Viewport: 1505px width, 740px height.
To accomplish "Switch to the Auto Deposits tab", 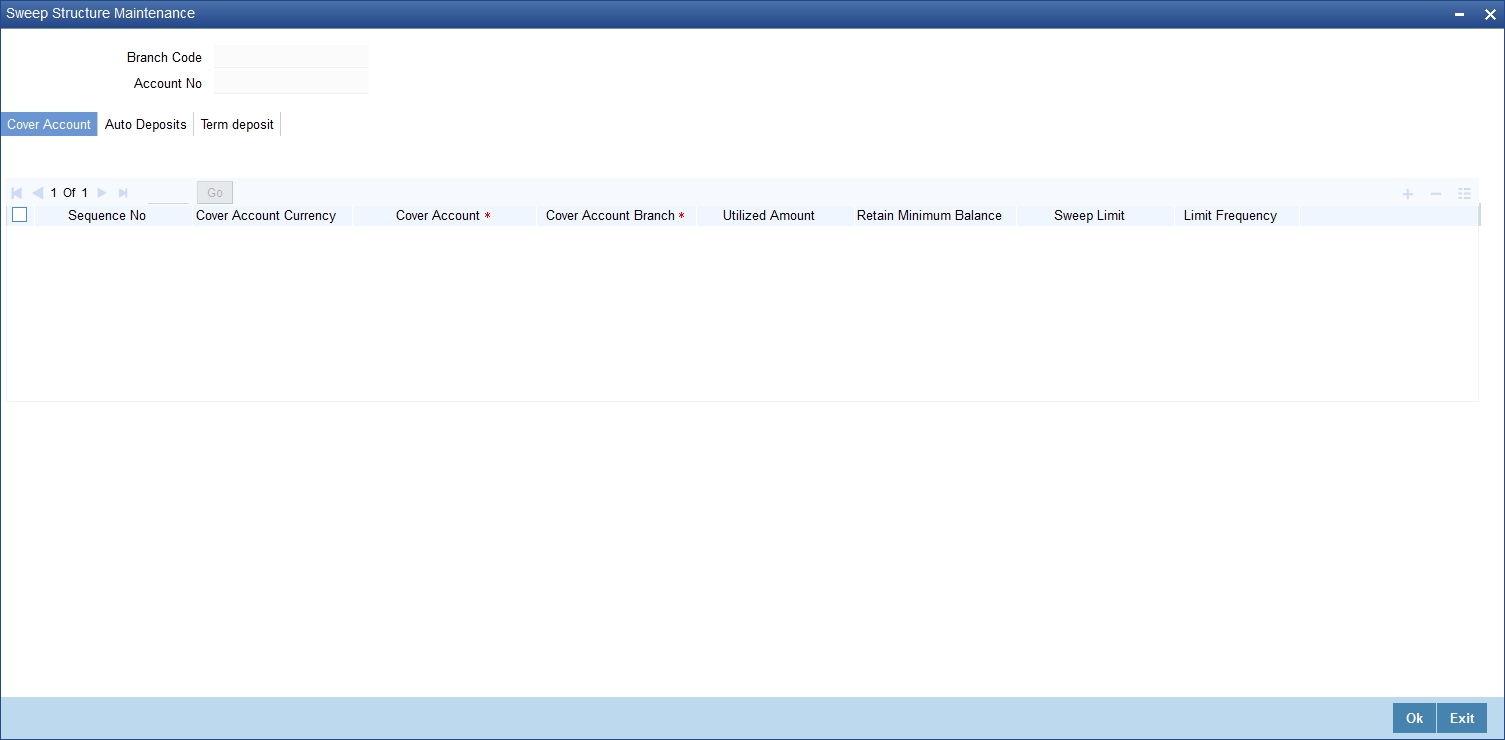I will coord(145,124).
